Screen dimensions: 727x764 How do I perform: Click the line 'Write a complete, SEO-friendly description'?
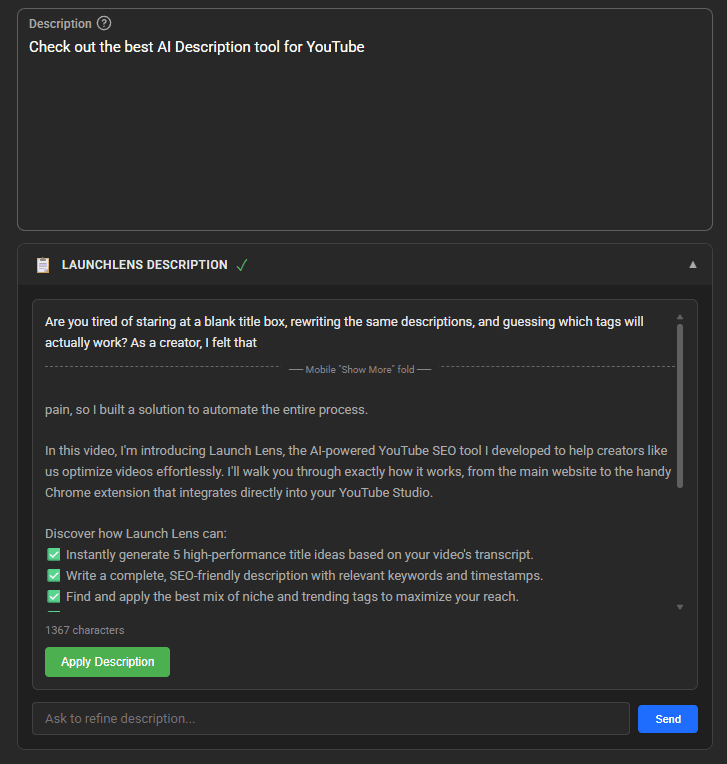[305, 575]
